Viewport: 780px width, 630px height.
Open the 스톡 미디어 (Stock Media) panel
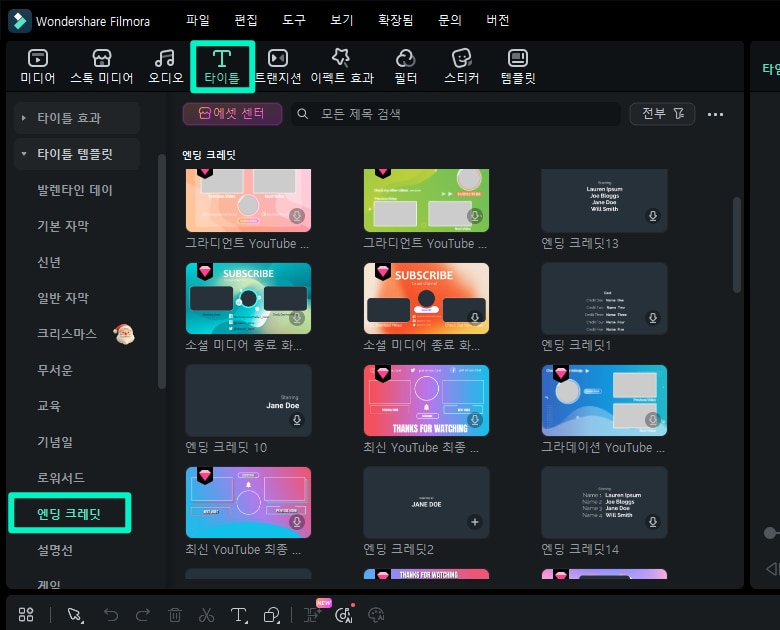[x=101, y=66]
